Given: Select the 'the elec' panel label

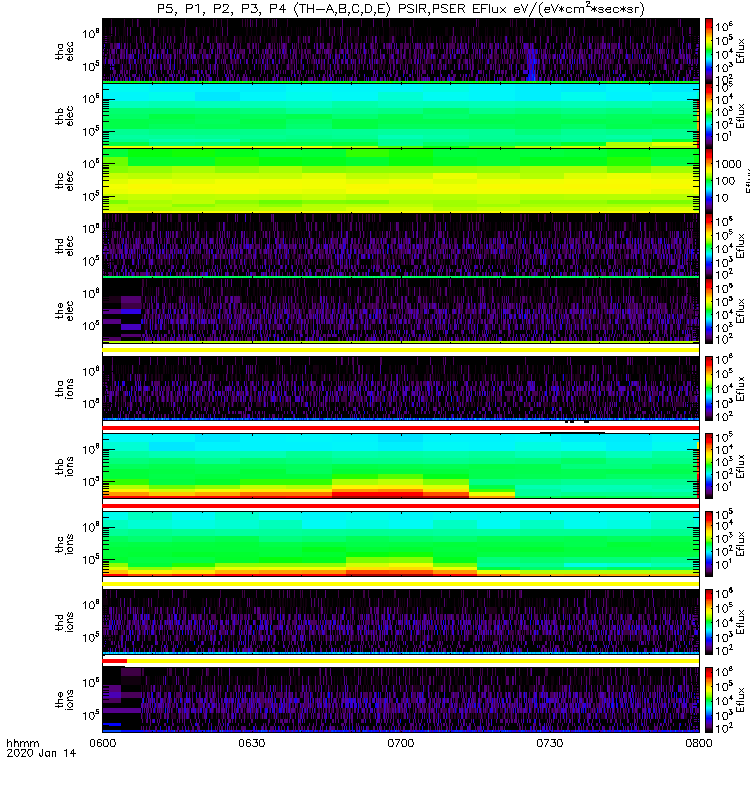Looking at the screenshot, I should pos(65,310).
